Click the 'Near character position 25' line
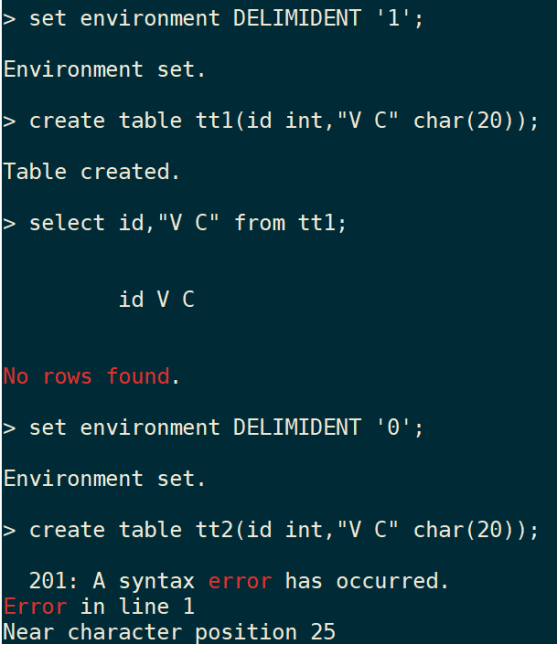 (x=169, y=632)
